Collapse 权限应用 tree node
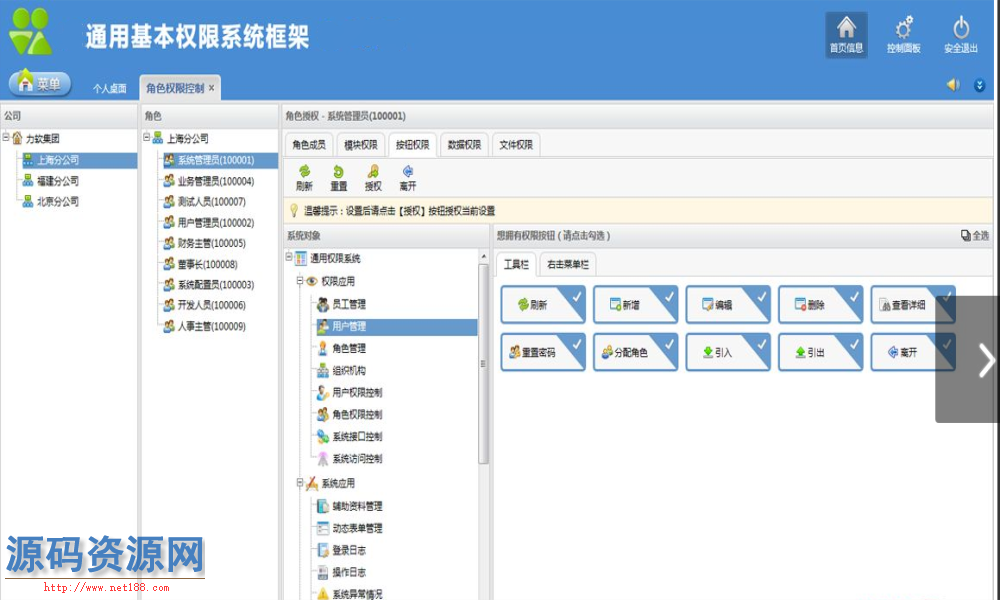This screenshot has width=1000, height=600. coord(300,281)
